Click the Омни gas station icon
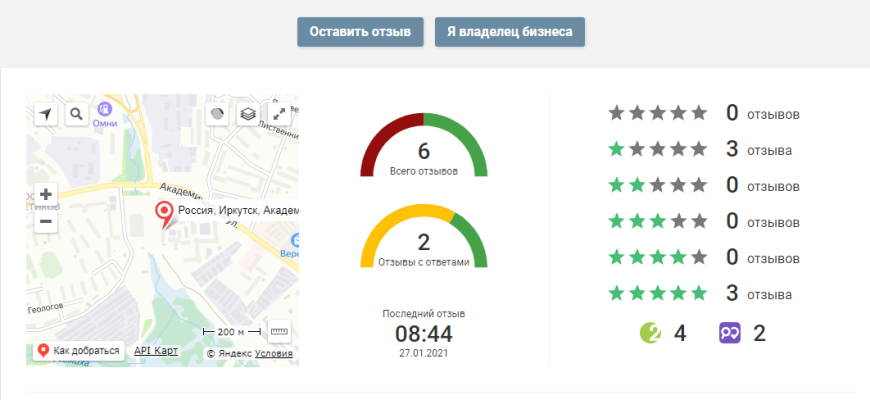The height and width of the screenshot is (400, 870). click(x=104, y=108)
